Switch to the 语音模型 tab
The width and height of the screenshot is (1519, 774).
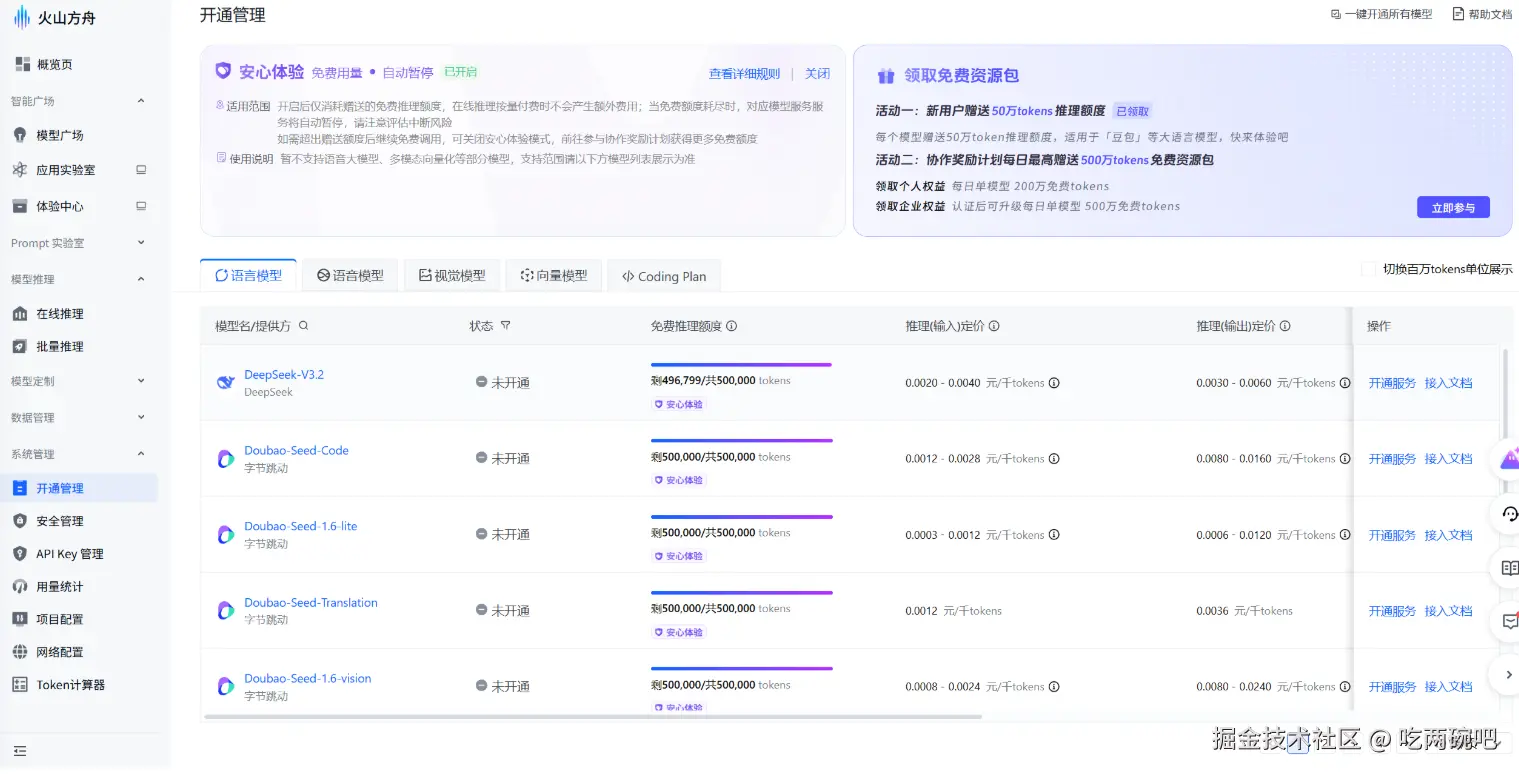[x=350, y=276]
